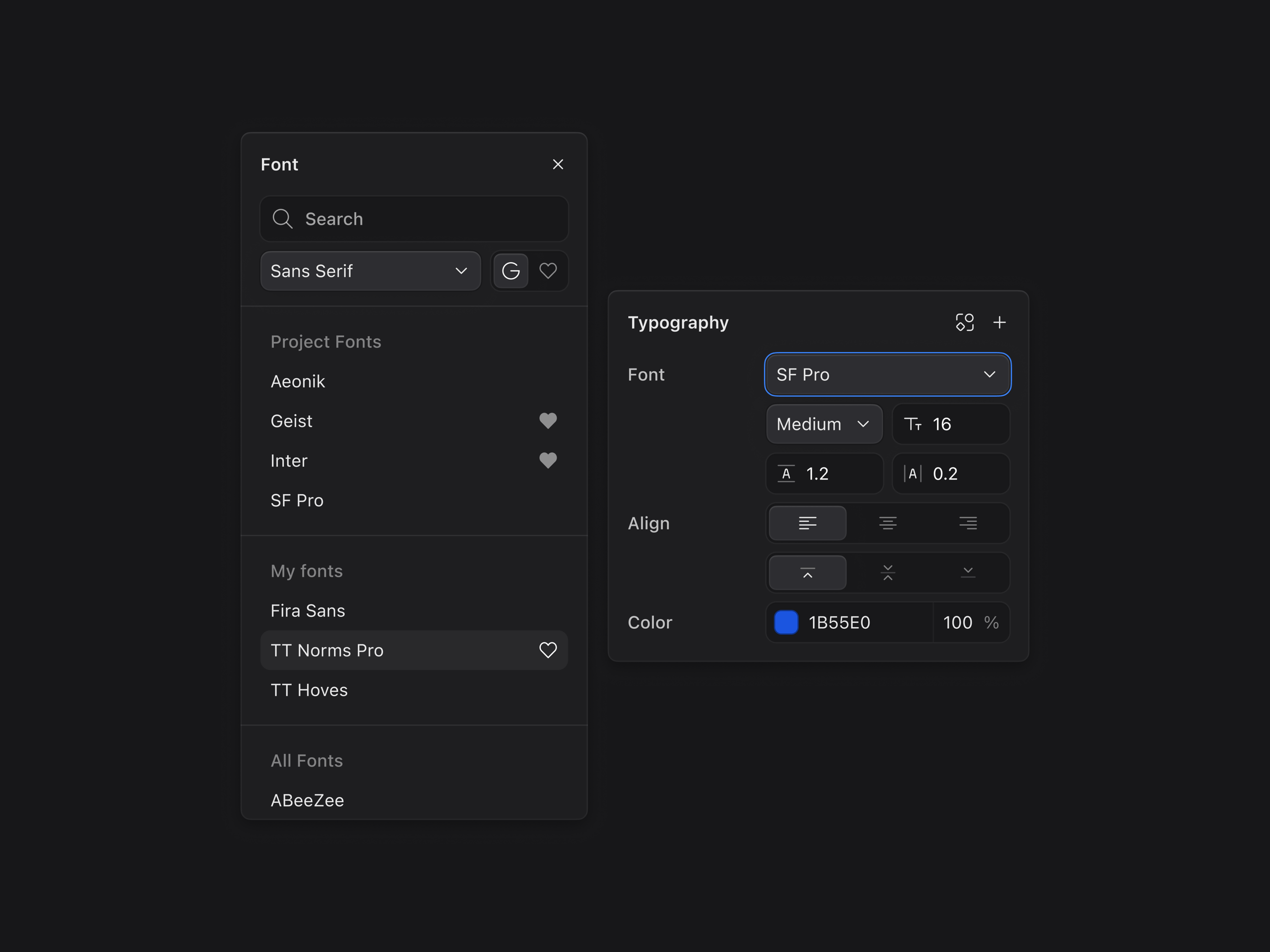Select the Fira Sans font
The width and height of the screenshot is (1270, 952).
pos(308,610)
